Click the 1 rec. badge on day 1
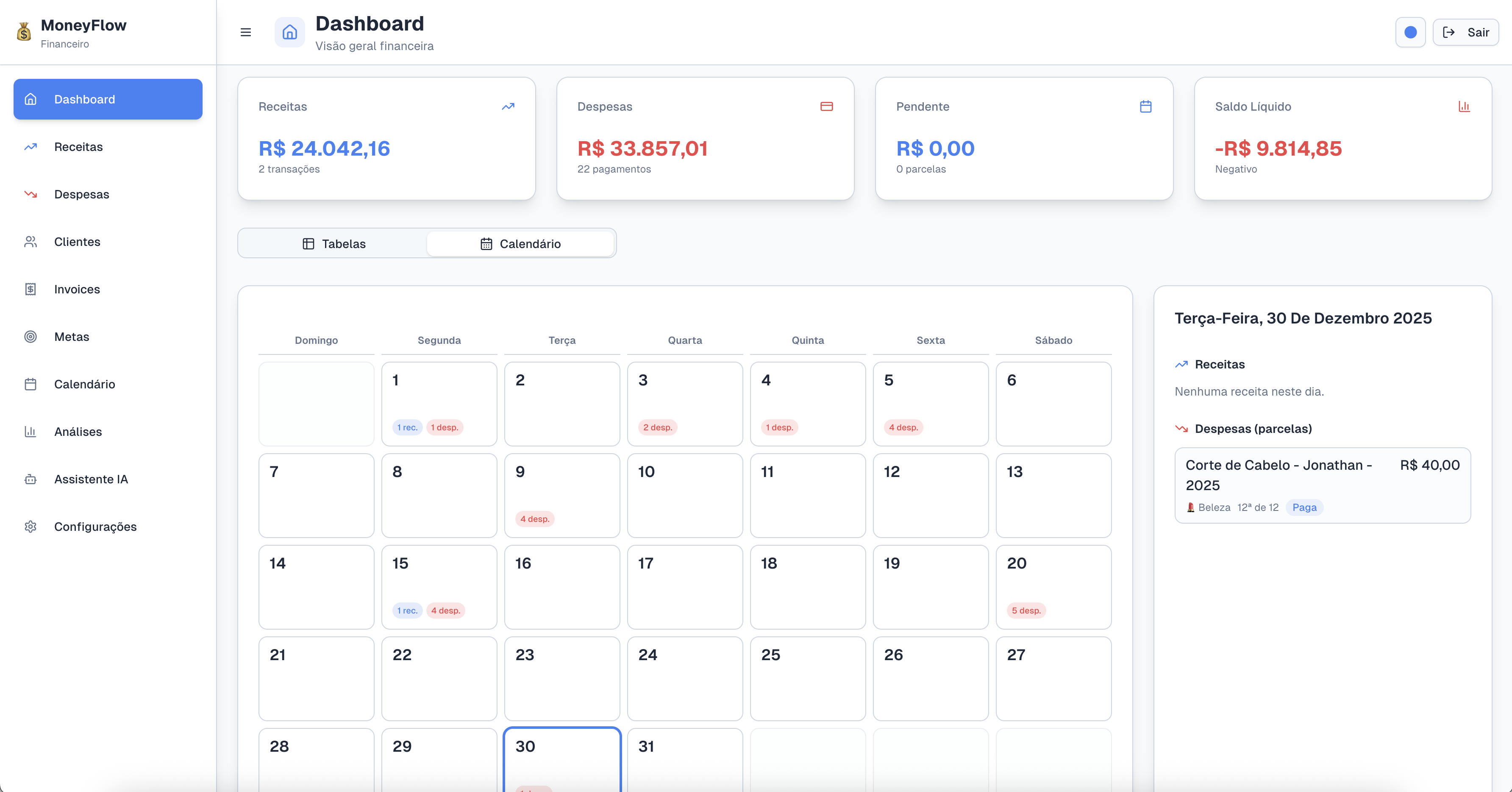 click(x=407, y=427)
